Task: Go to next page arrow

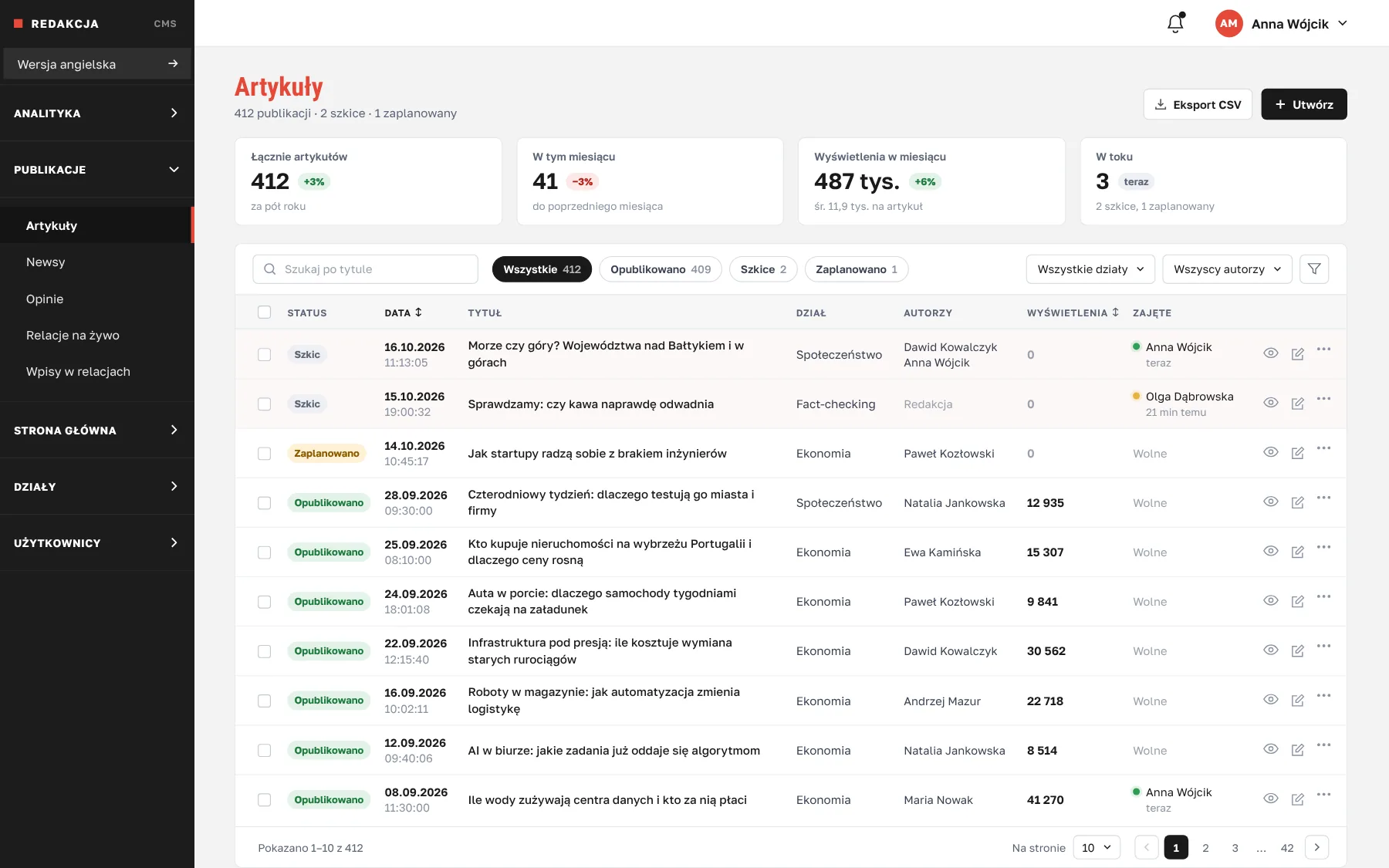Action: (1317, 847)
